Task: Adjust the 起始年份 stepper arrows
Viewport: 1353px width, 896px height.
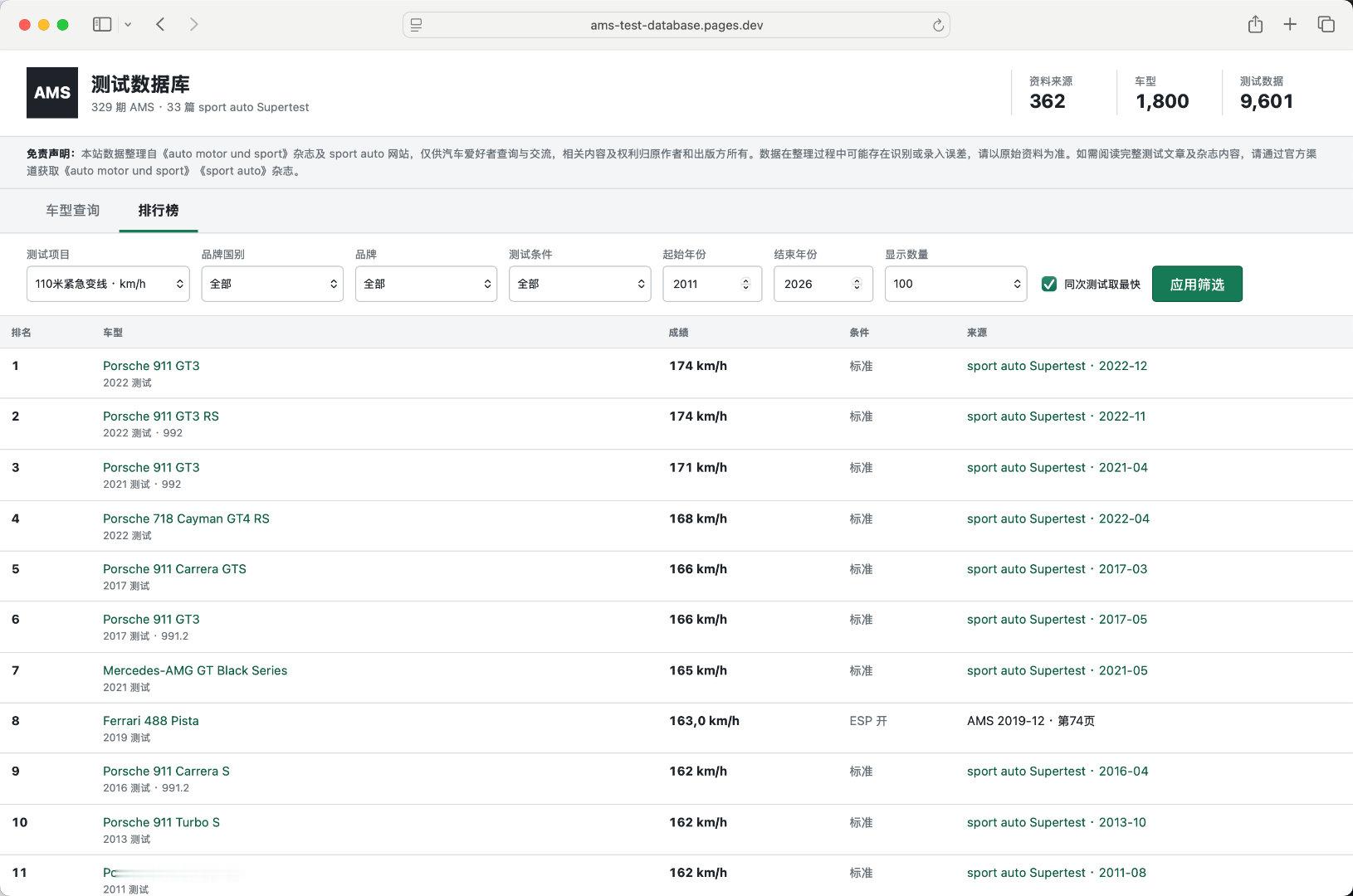Action: pyautogui.click(x=745, y=284)
